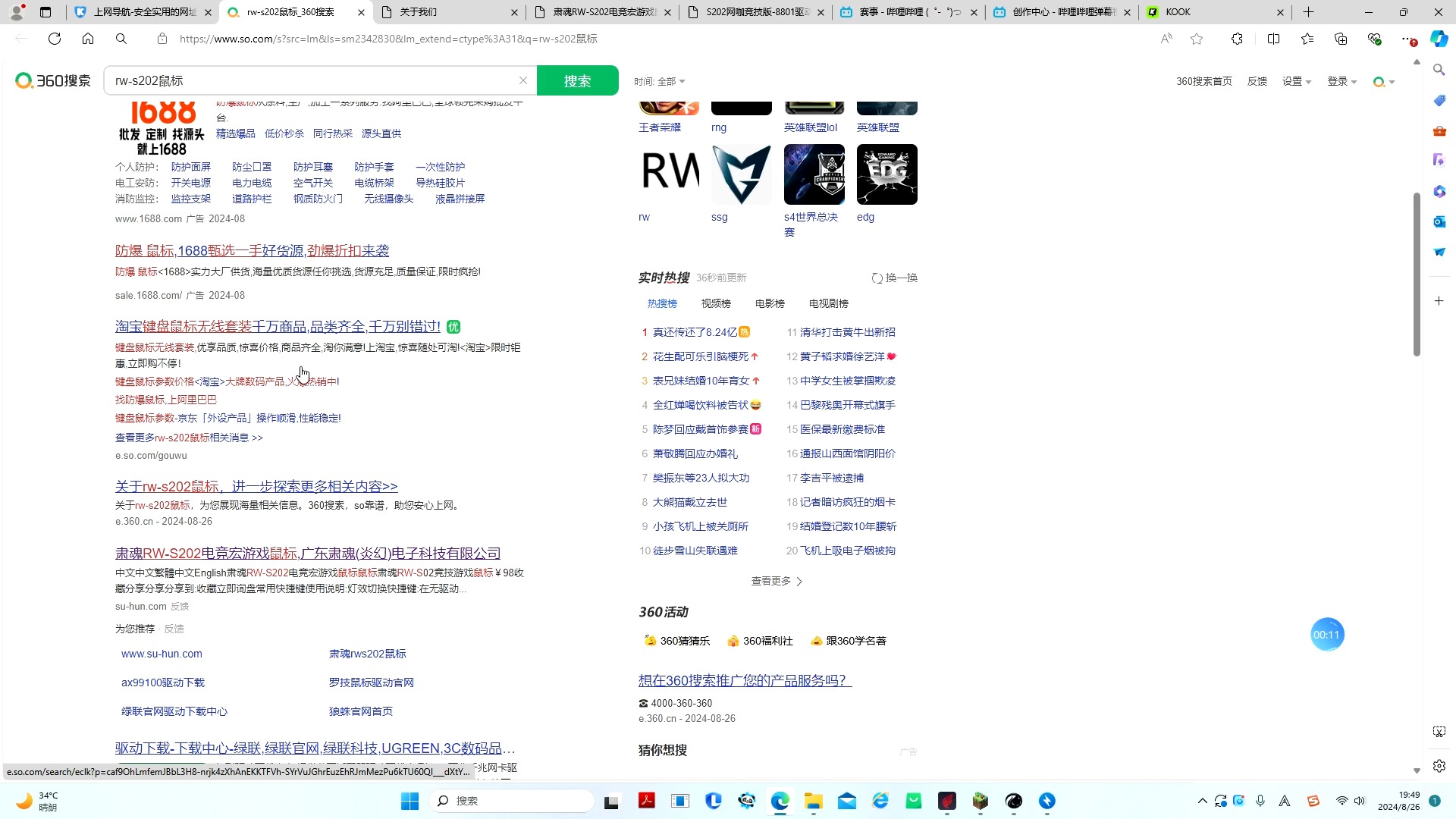The image size is (1456, 819).
Task: Open Copilot icon at top right
Action: coord(1439,39)
